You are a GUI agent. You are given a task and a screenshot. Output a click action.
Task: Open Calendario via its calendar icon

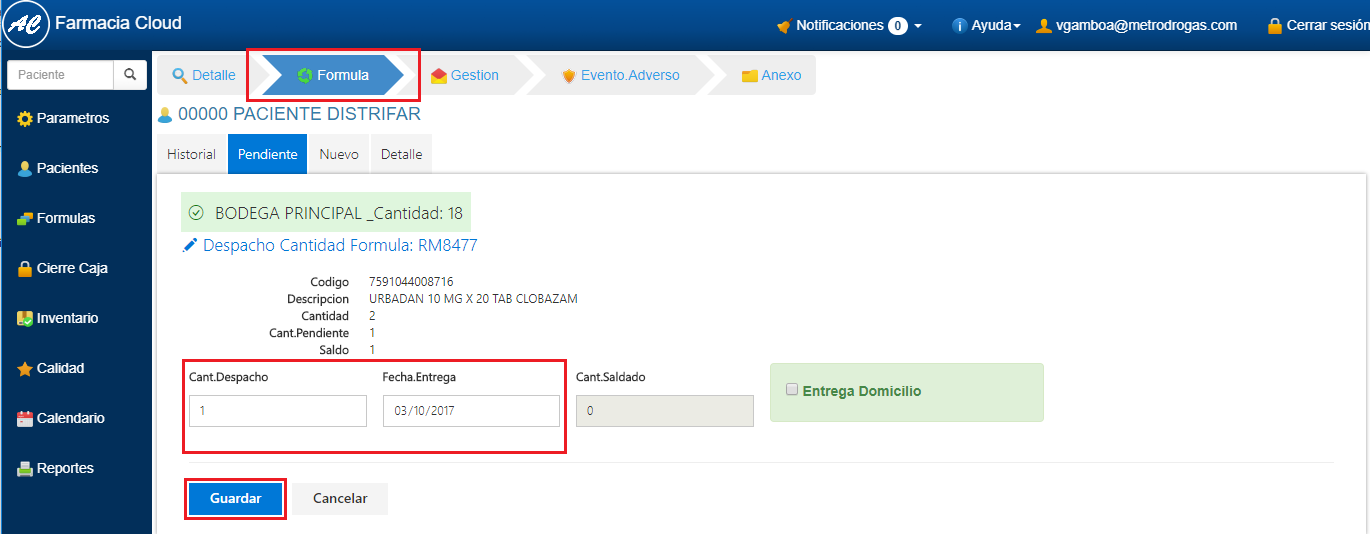(x=25, y=419)
